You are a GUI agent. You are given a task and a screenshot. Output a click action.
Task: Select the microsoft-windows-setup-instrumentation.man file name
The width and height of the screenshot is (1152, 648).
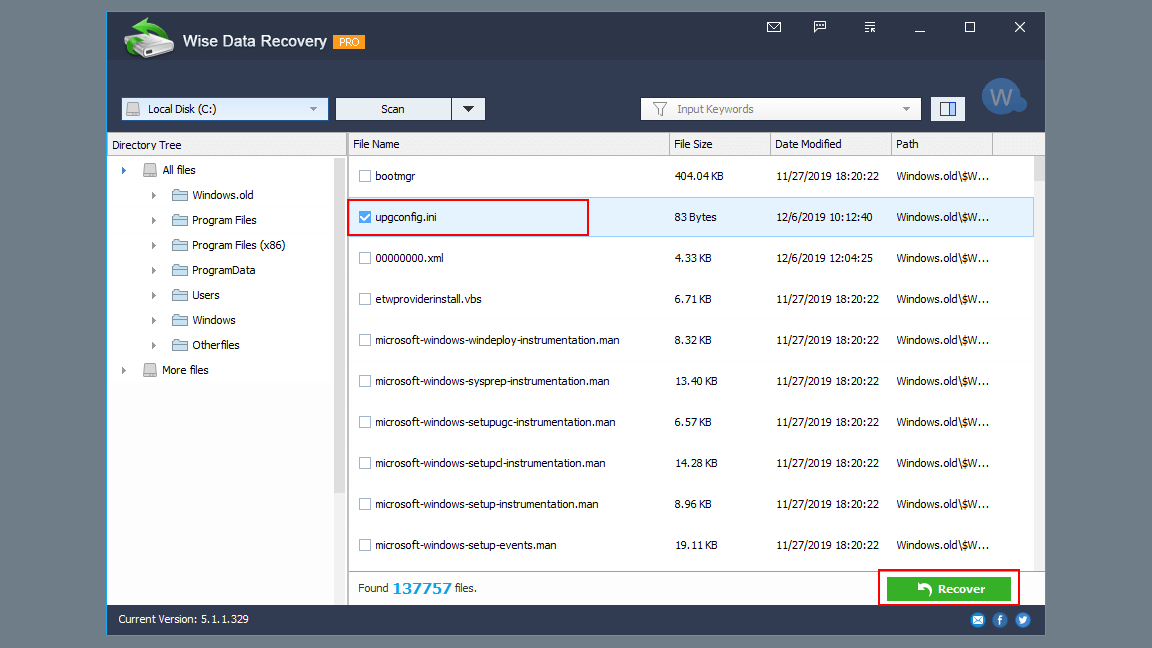(x=486, y=504)
